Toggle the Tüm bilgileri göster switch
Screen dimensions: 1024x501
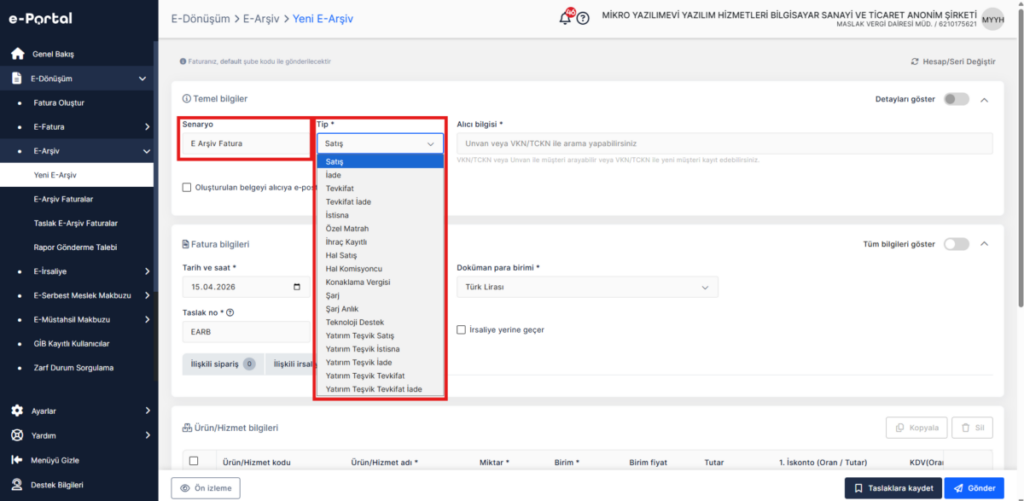click(956, 244)
